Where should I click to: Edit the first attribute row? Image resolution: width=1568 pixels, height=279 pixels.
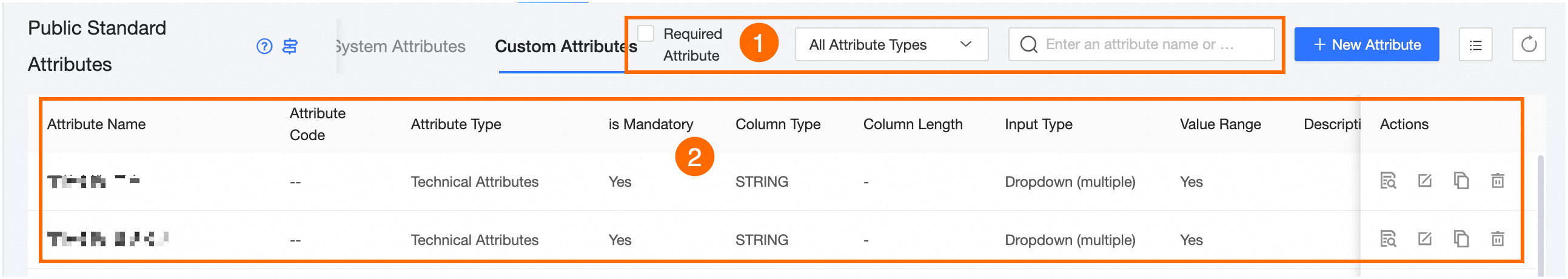(x=1424, y=181)
